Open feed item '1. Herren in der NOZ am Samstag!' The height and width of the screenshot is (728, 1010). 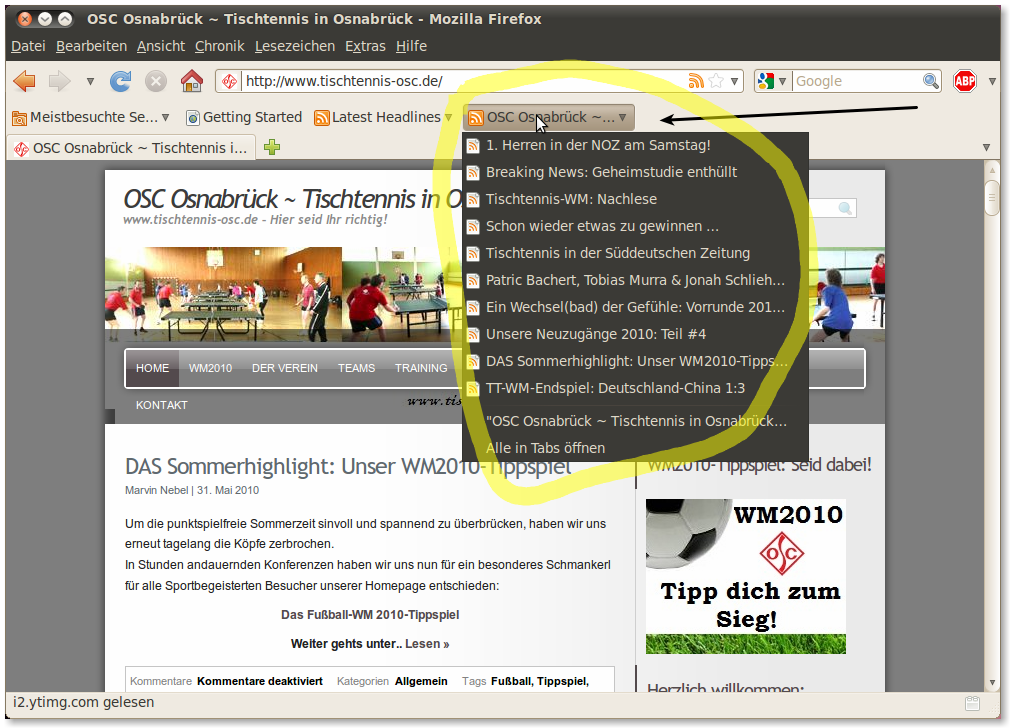tap(635, 146)
